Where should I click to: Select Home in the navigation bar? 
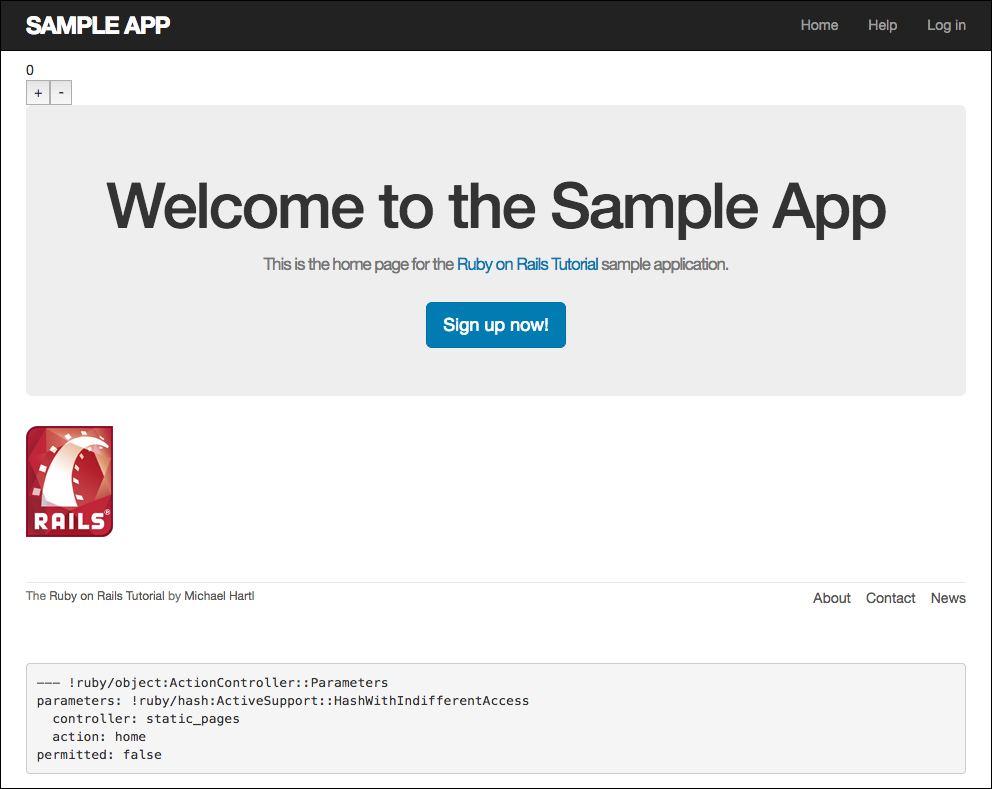(819, 25)
